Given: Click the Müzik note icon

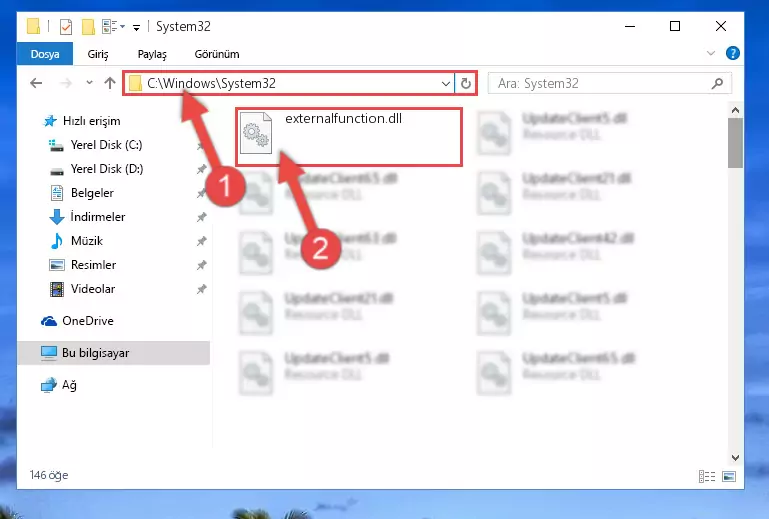Looking at the screenshot, I should click(57, 241).
